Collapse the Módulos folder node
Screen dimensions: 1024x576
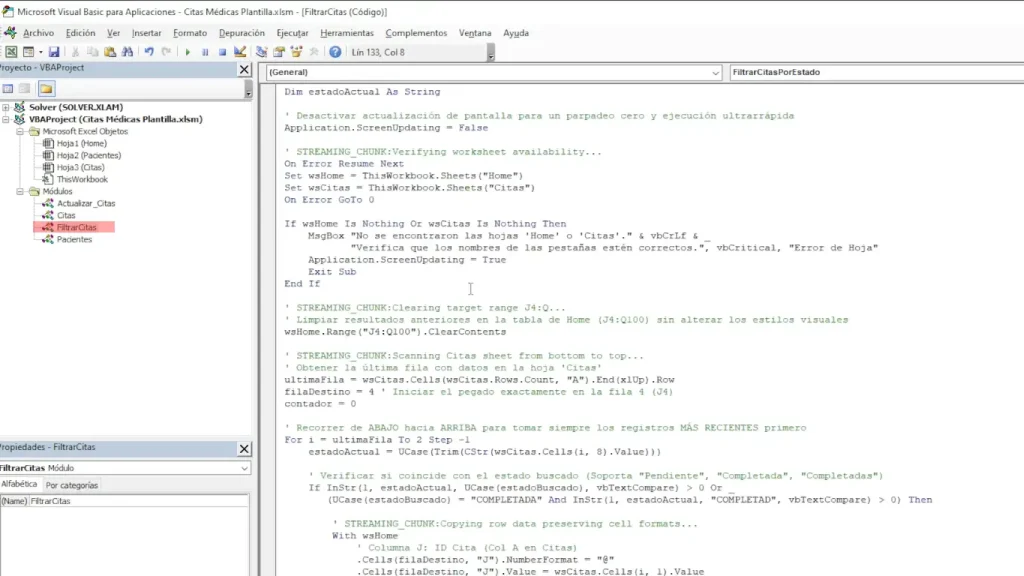point(20,191)
